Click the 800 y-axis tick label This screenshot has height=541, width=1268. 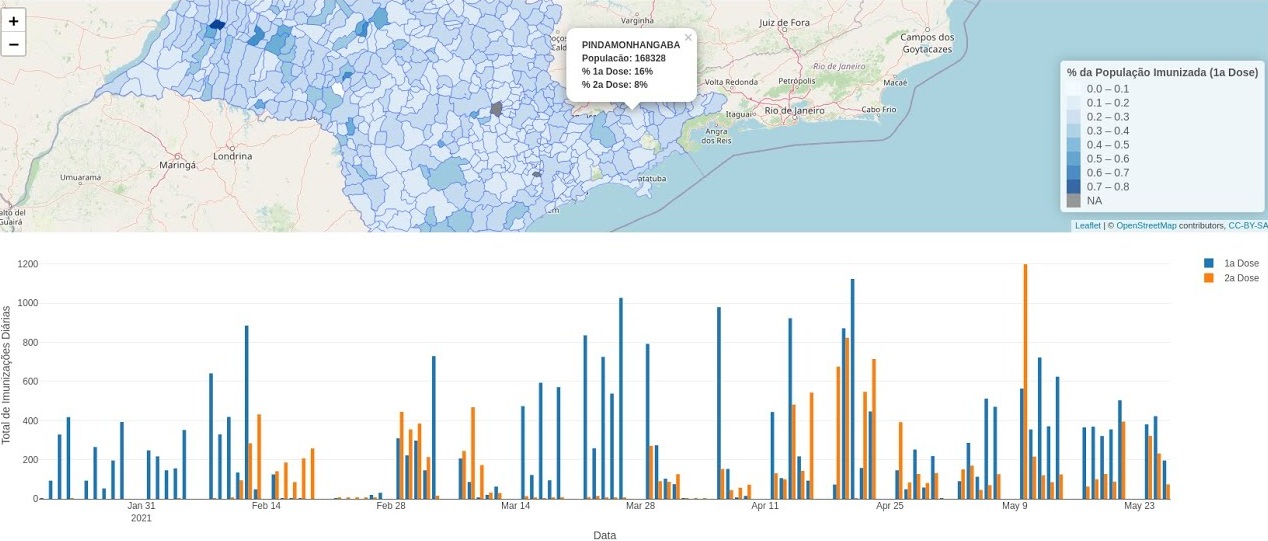28,342
